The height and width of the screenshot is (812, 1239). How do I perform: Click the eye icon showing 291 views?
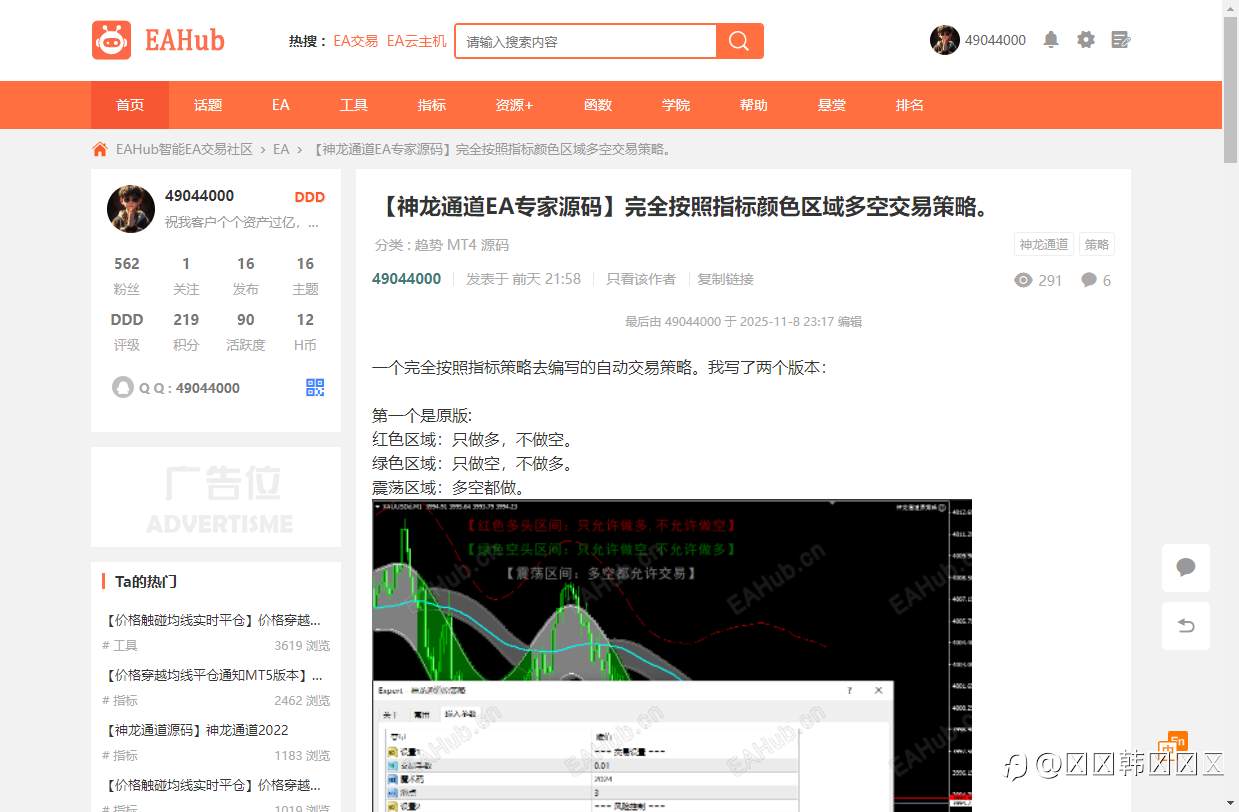coord(1022,280)
